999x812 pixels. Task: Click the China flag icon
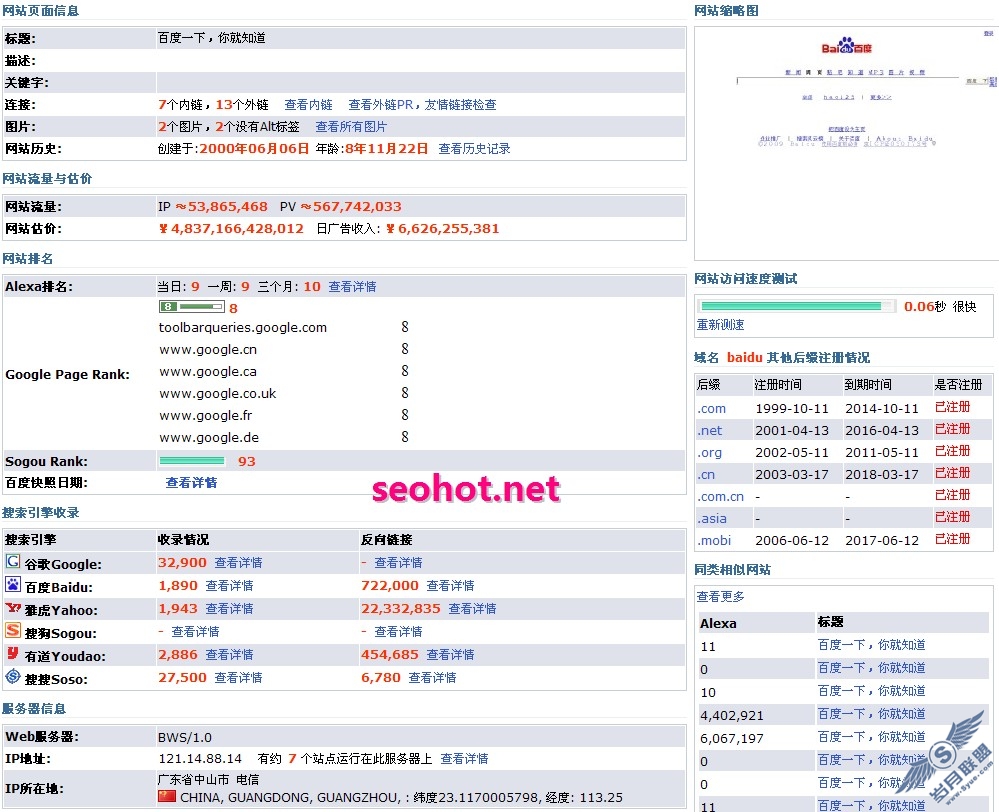[166, 797]
